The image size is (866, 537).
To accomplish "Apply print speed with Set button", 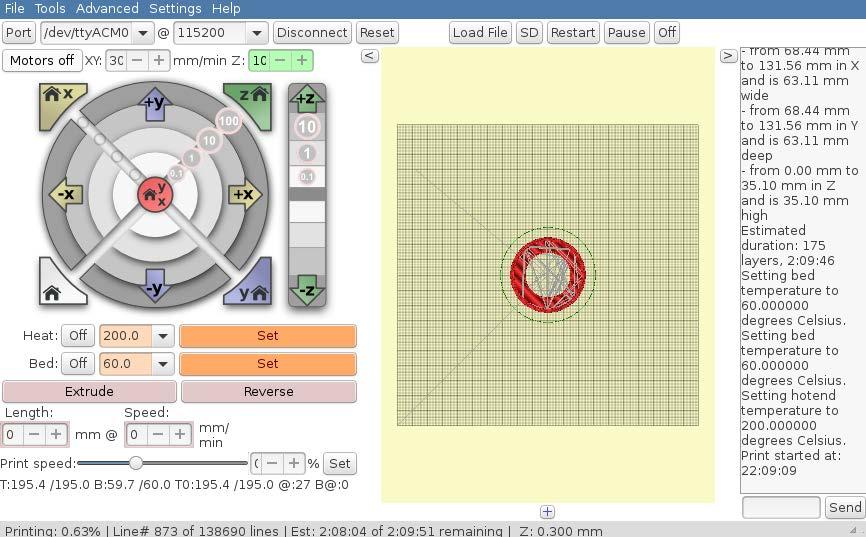I will pos(340,464).
